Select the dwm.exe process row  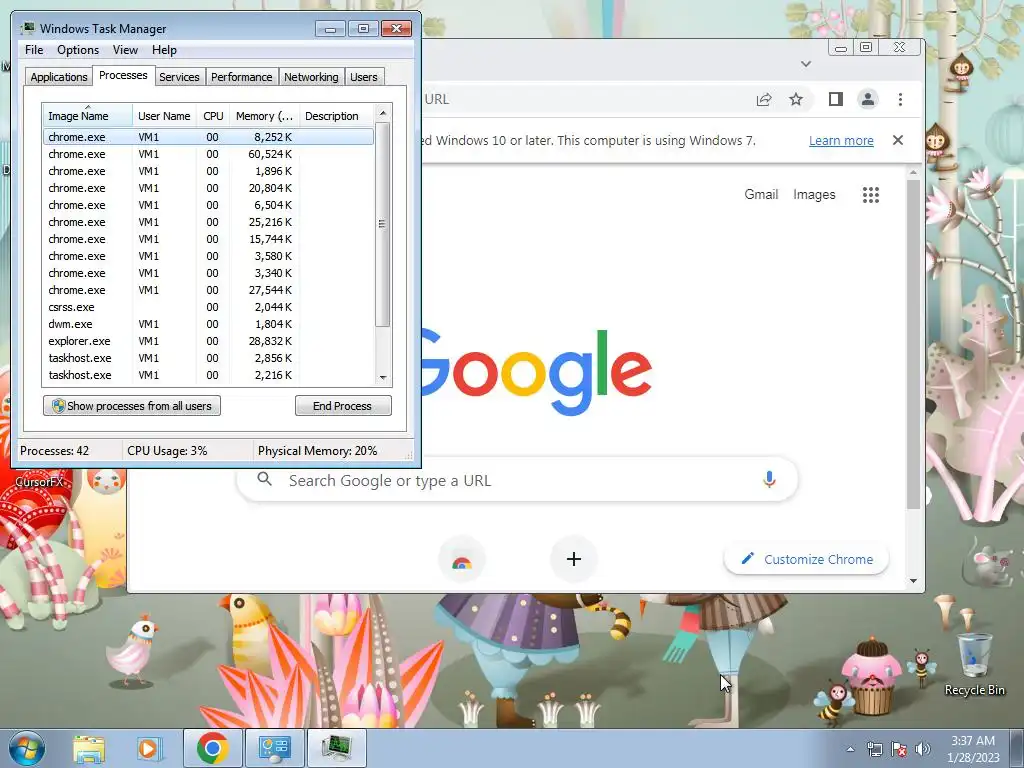209,324
